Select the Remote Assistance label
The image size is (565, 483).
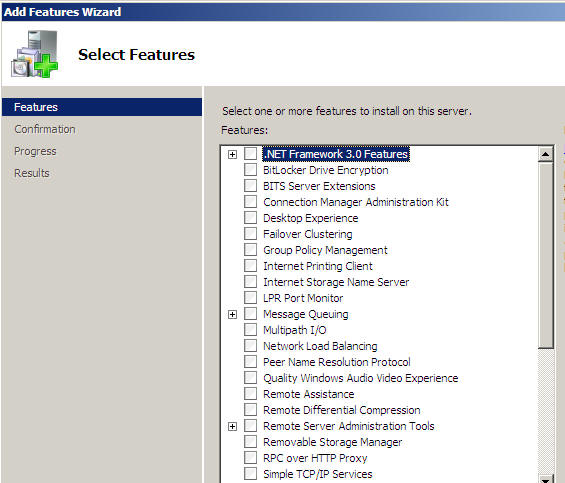click(x=309, y=394)
